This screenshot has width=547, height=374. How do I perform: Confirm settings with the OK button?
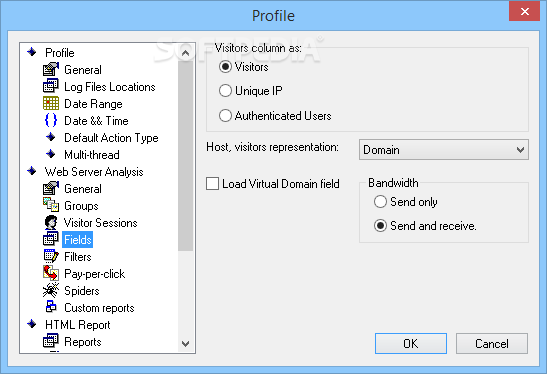411,343
